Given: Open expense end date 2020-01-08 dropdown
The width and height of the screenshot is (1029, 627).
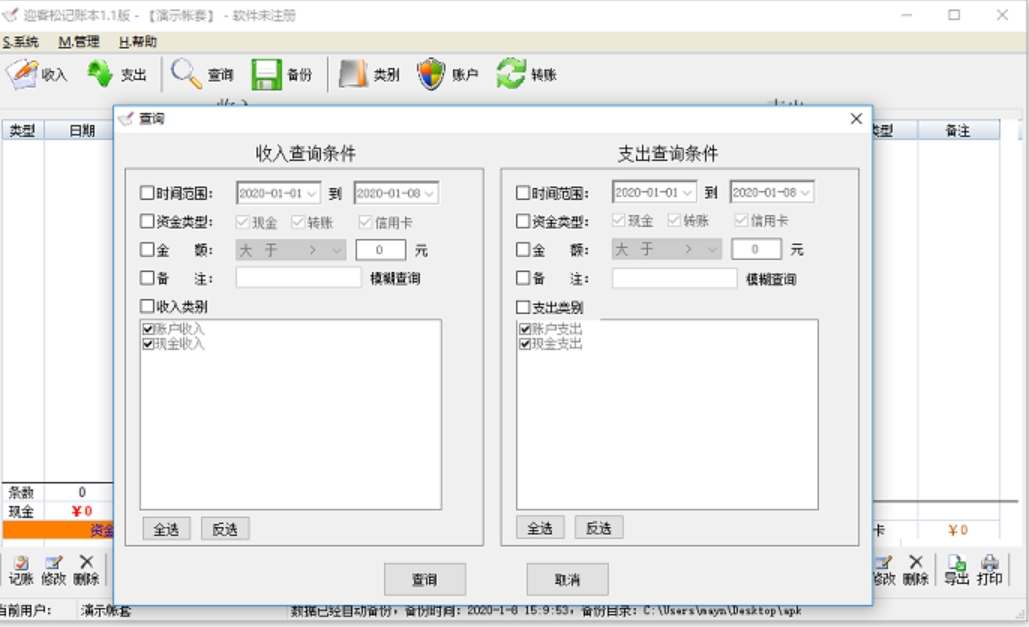Looking at the screenshot, I should [805, 192].
